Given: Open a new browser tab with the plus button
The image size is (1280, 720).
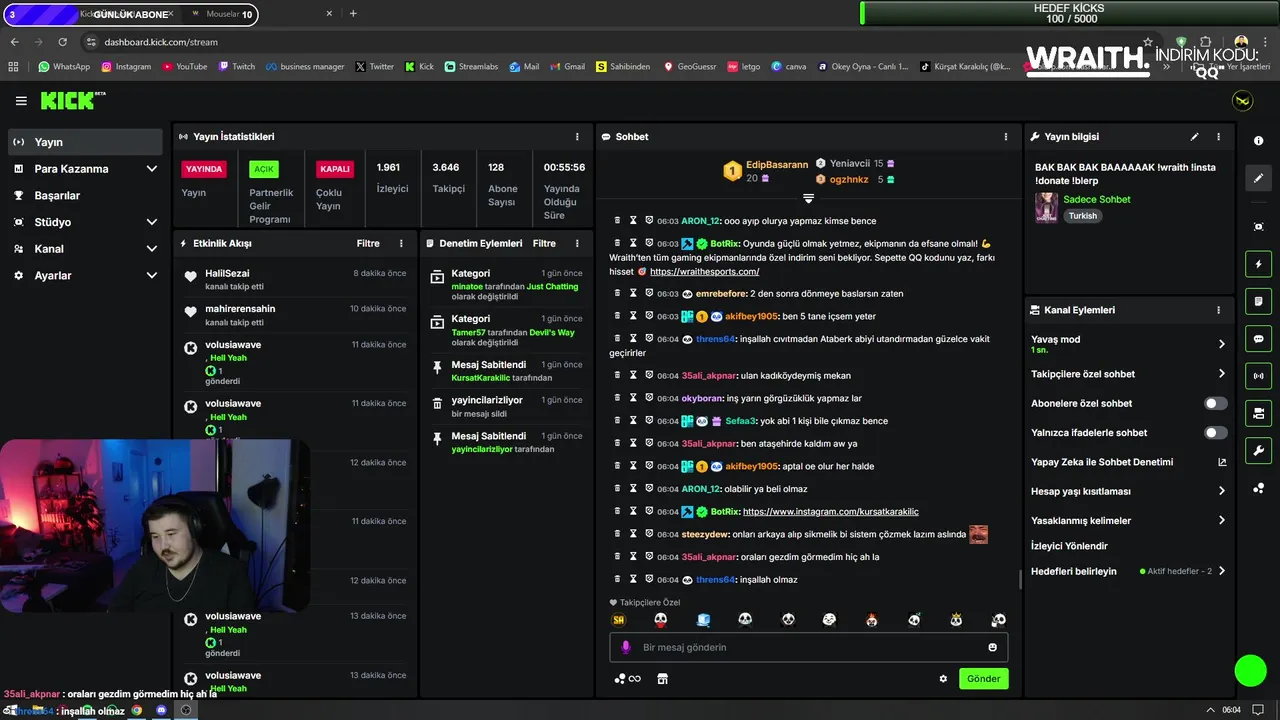Looking at the screenshot, I should point(353,14).
